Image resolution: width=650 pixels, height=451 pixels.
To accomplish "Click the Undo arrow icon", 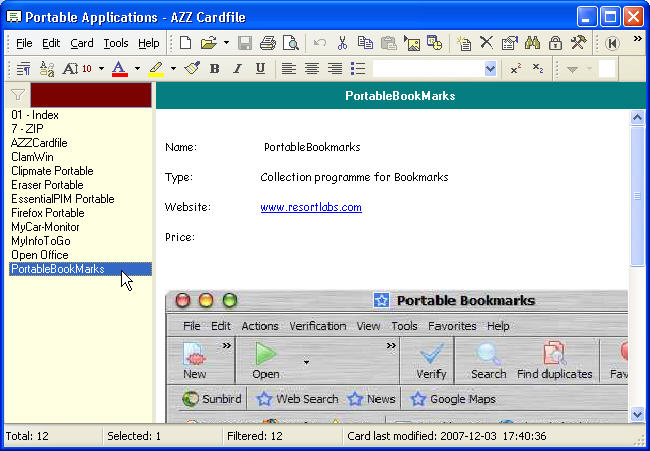I will pyautogui.click(x=320, y=43).
